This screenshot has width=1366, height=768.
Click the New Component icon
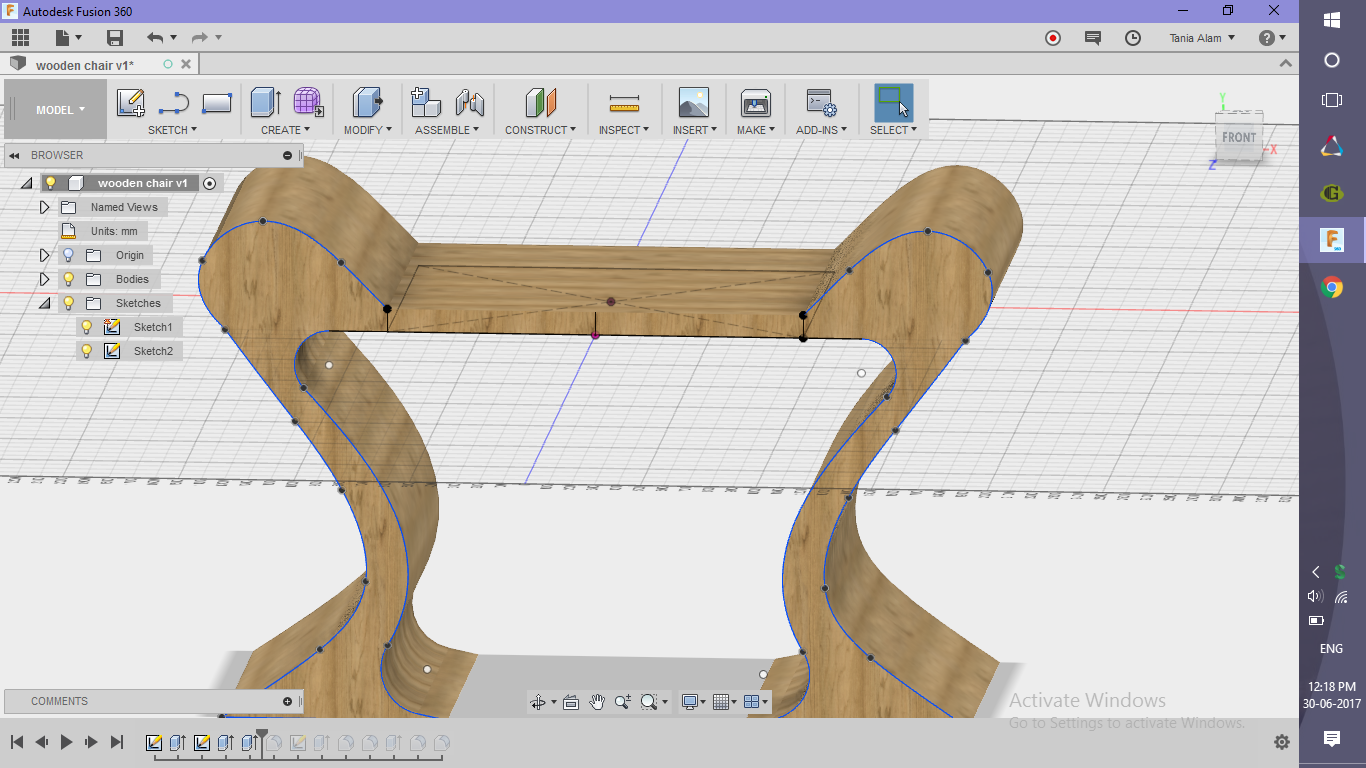point(426,102)
